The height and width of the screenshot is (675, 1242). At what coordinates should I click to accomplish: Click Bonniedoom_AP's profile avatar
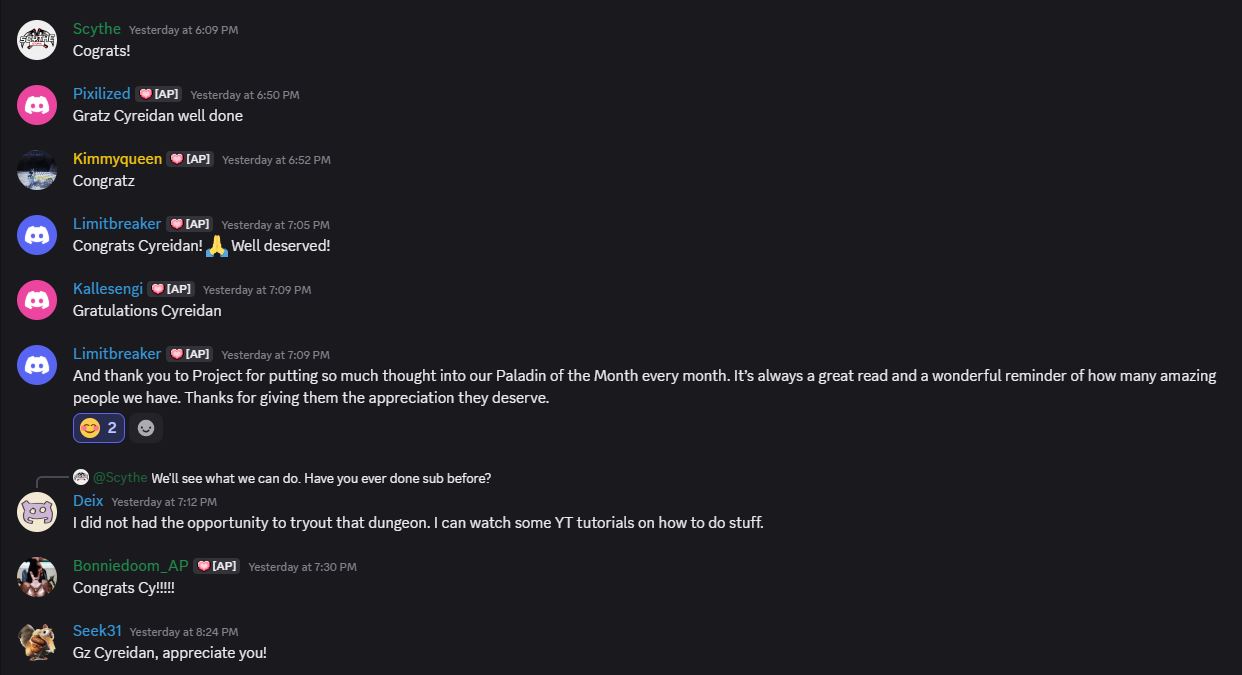(x=37, y=577)
